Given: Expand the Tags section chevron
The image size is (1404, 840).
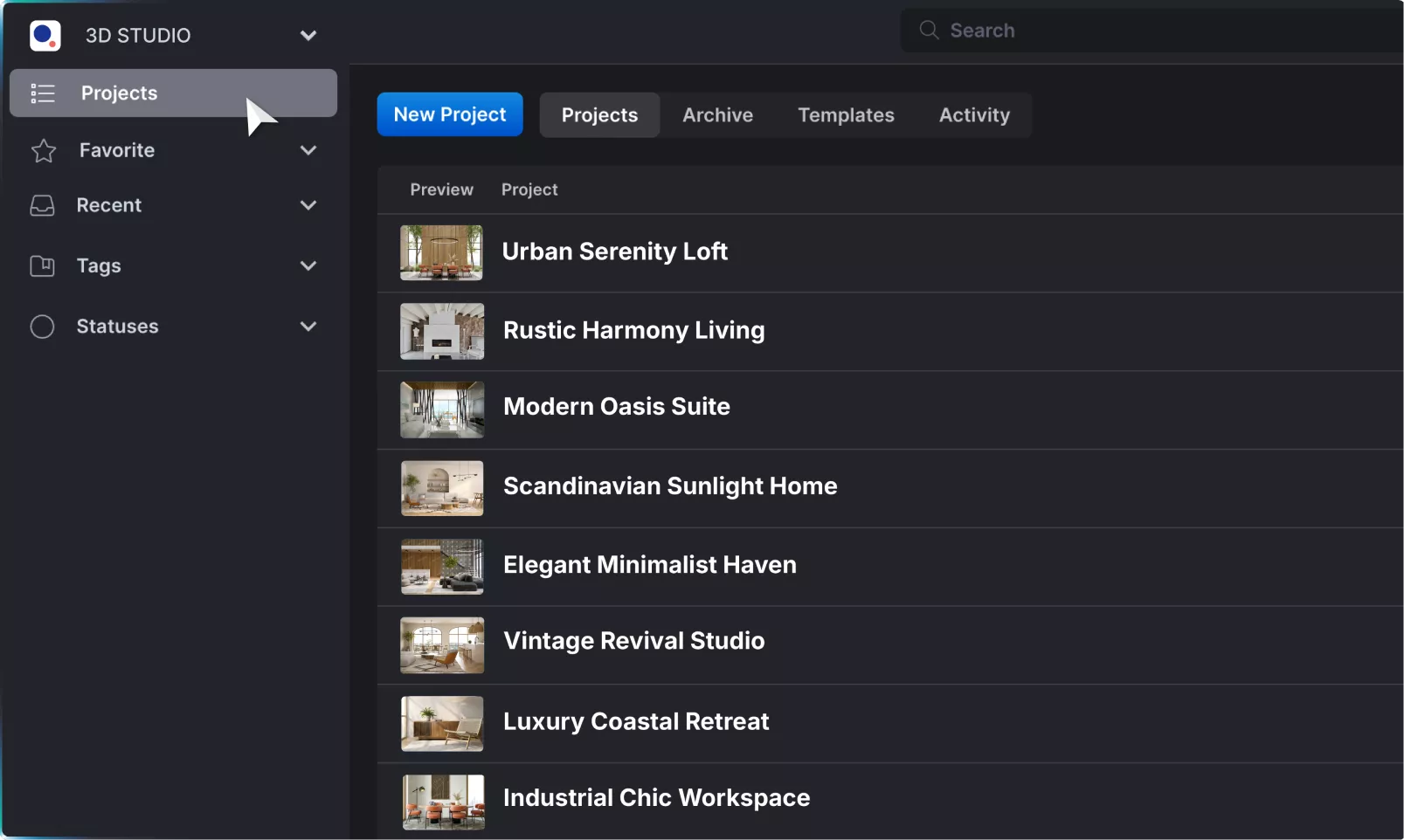Looking at the screenshot, I should [x=308, y=265].
